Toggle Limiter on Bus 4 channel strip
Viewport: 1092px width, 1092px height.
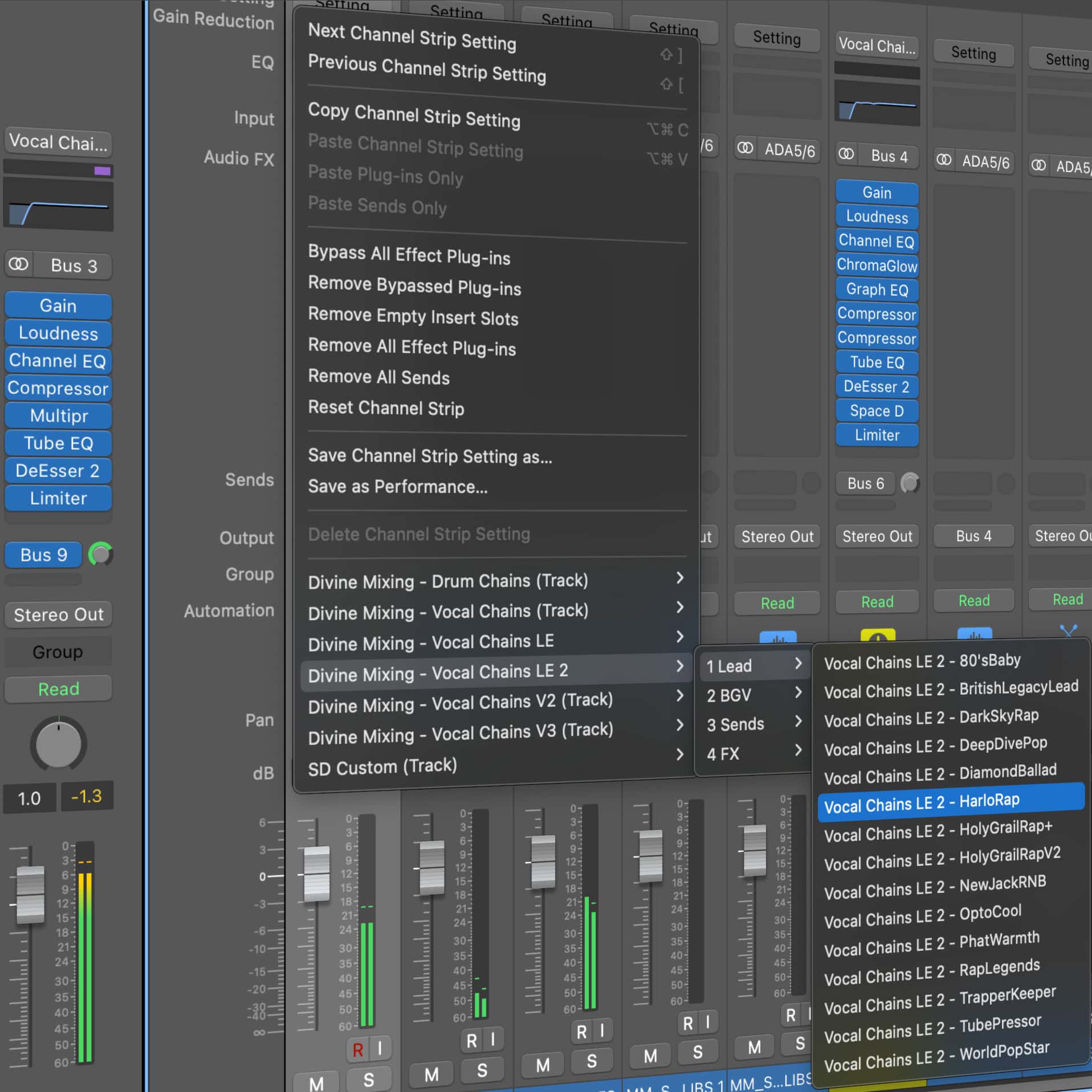click(877, 435)
